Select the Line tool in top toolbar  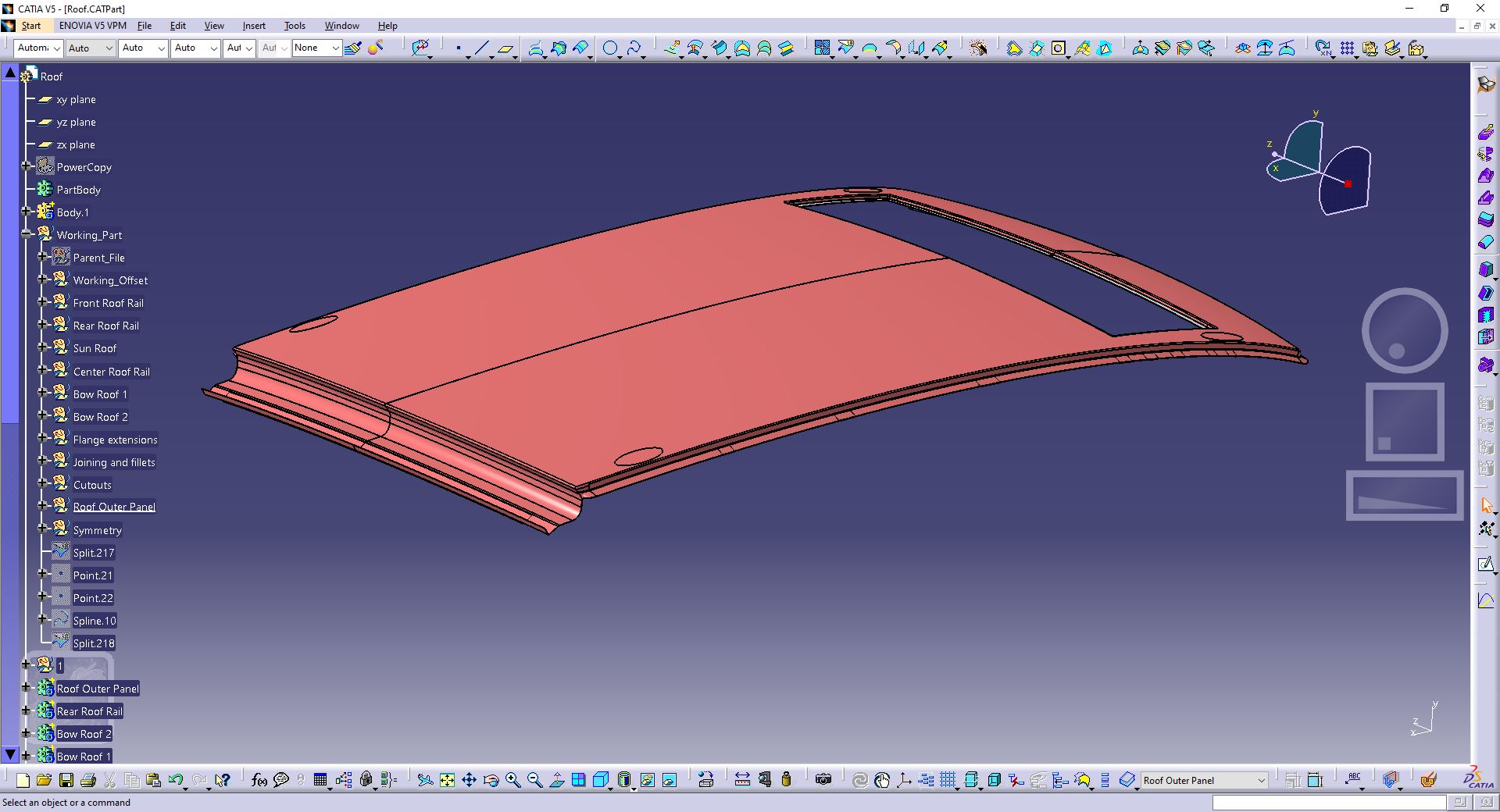tap(481, 48)
